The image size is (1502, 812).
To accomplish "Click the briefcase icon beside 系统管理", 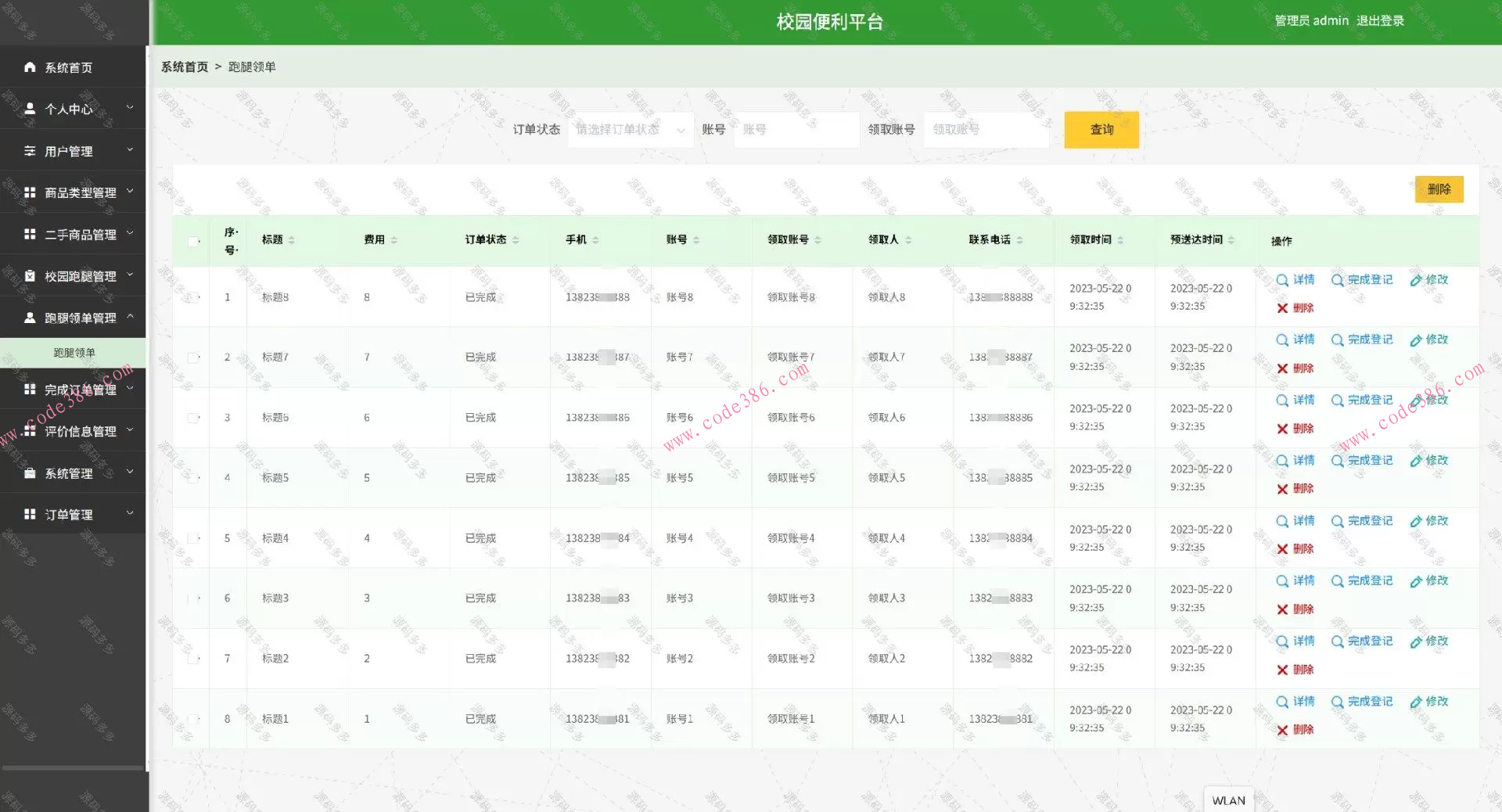I will pyautogui.click(x=30, y=473).
